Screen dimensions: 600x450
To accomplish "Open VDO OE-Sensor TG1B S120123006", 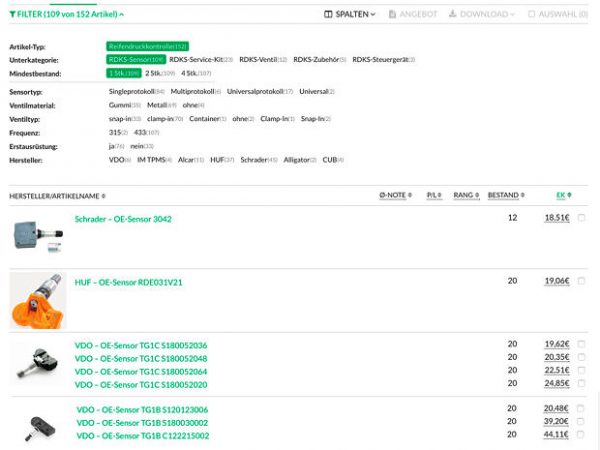I will (142, 410).
